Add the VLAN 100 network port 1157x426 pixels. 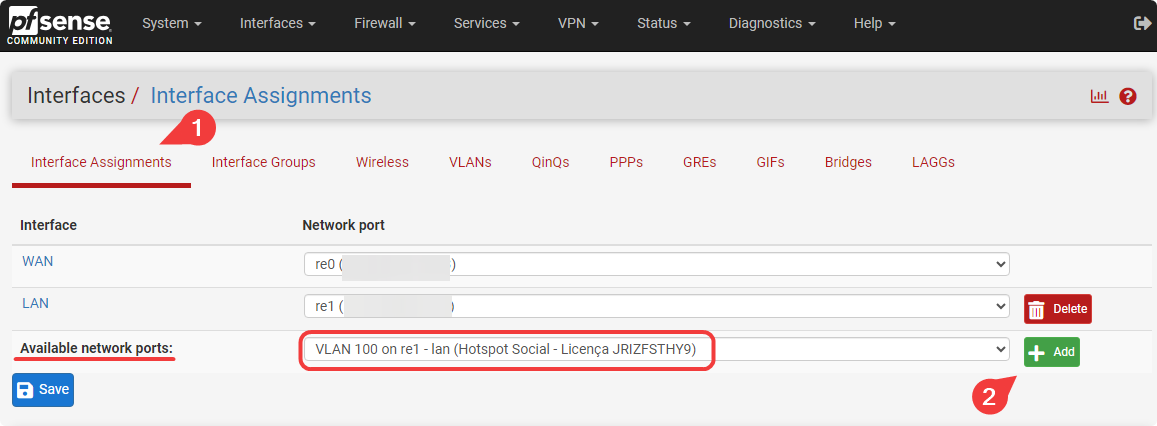[x=1051, y=352]
